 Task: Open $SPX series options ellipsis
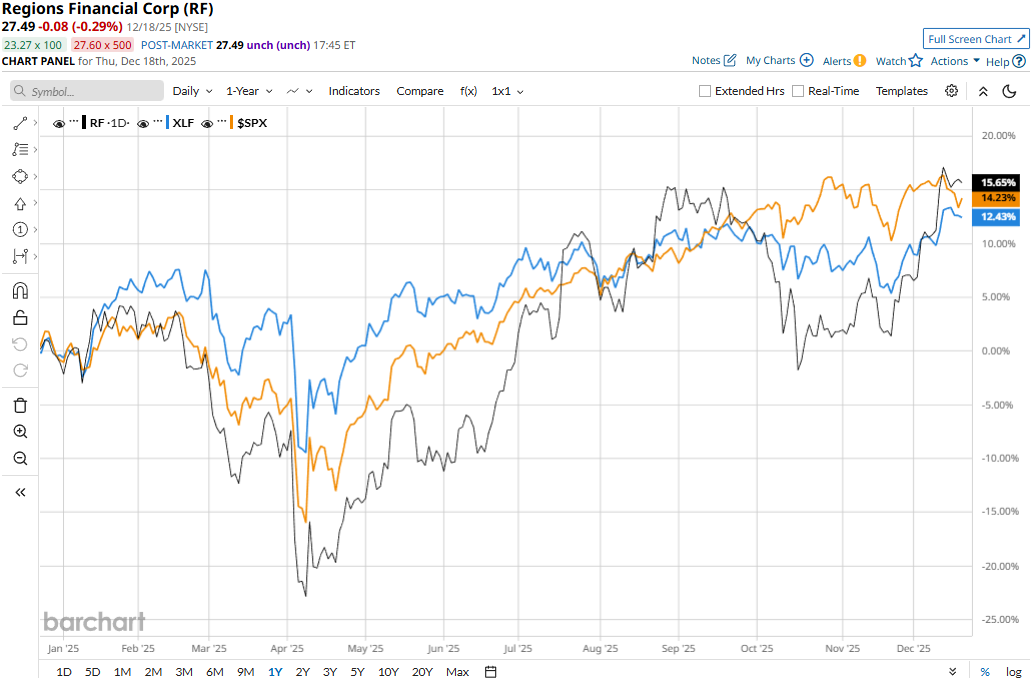click(x=222, y=121)
